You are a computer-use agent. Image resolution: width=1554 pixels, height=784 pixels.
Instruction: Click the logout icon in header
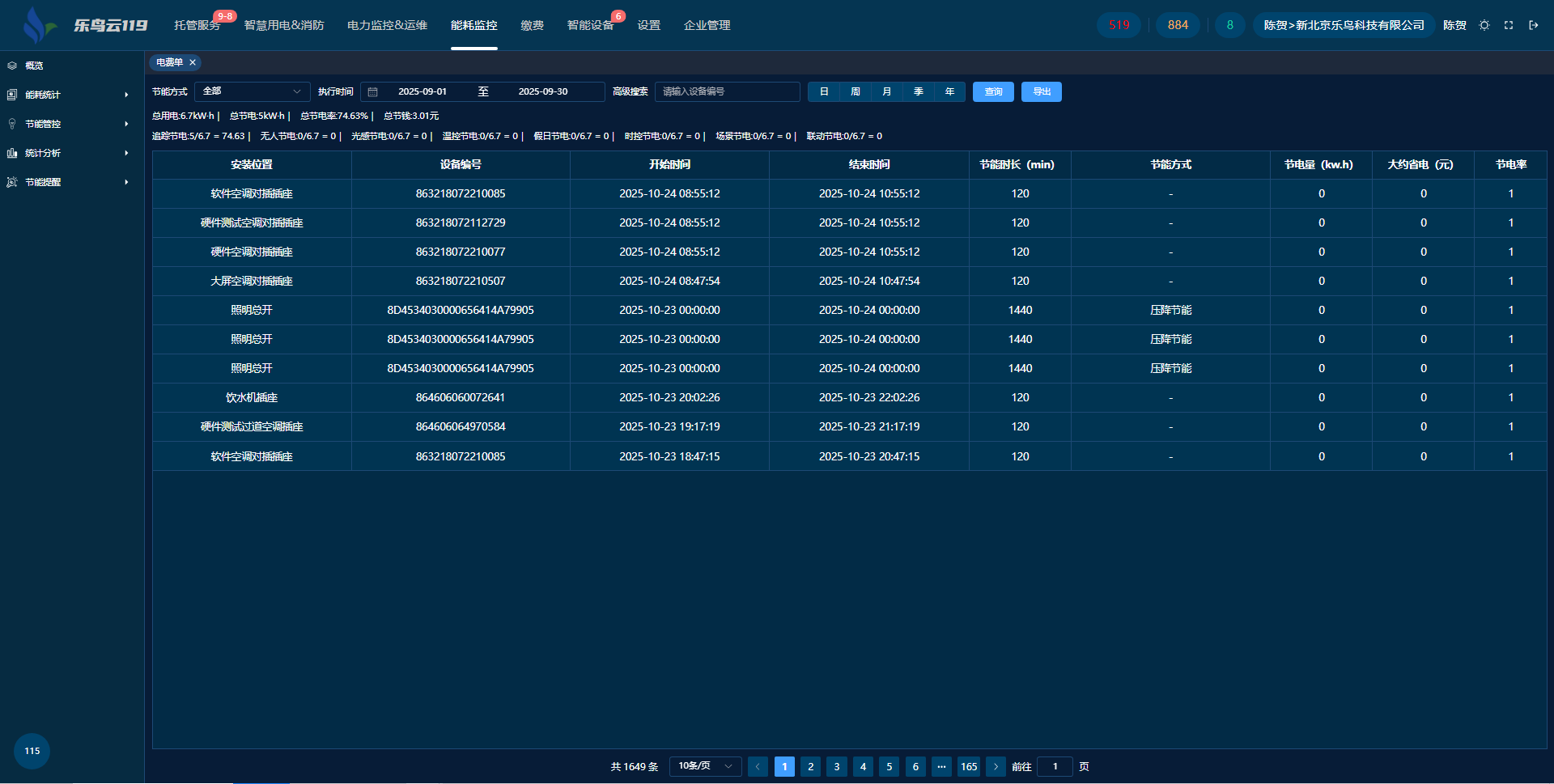(x=1533, y=25)
